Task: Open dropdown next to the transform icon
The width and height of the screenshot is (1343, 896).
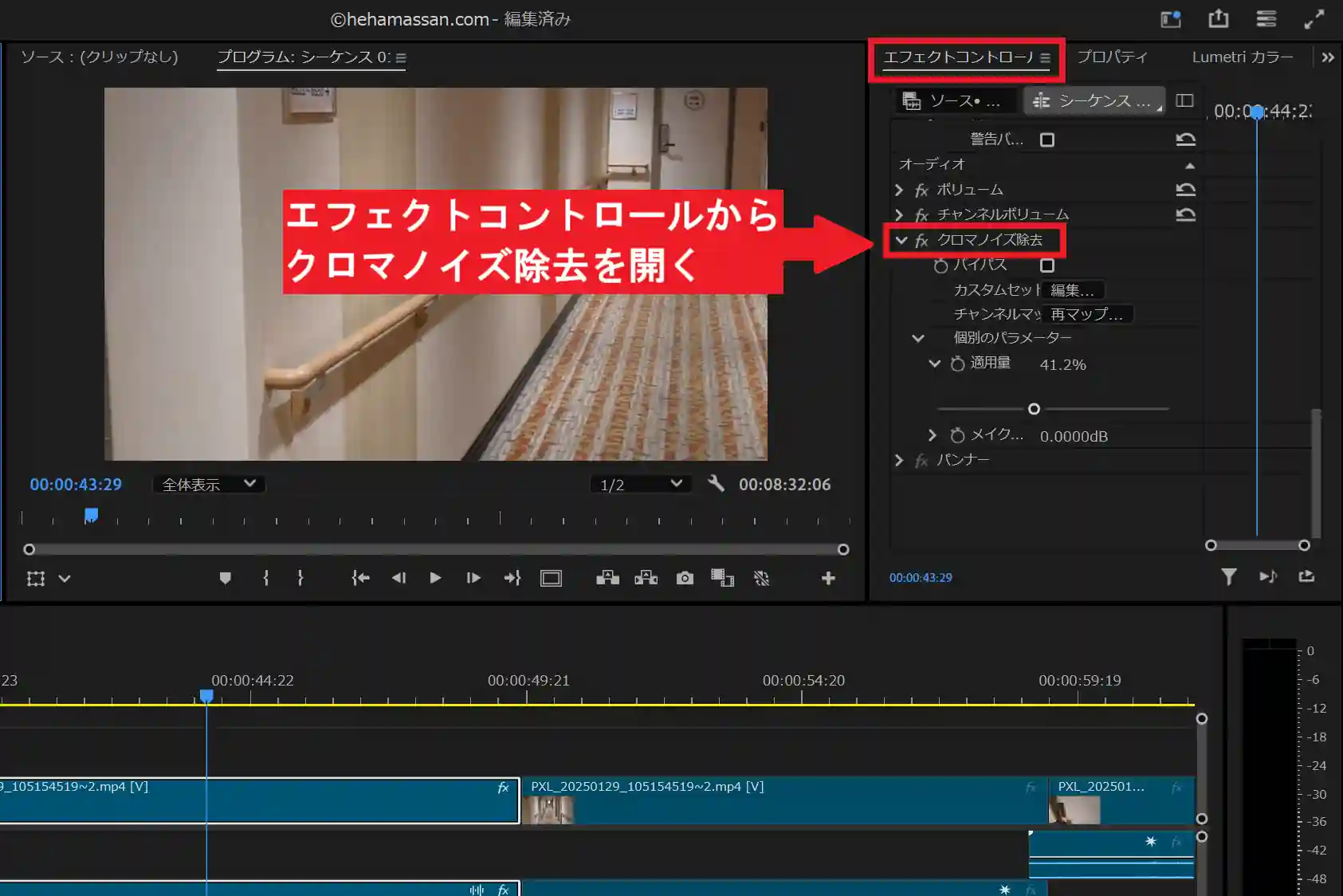Action: pos(65,579)
